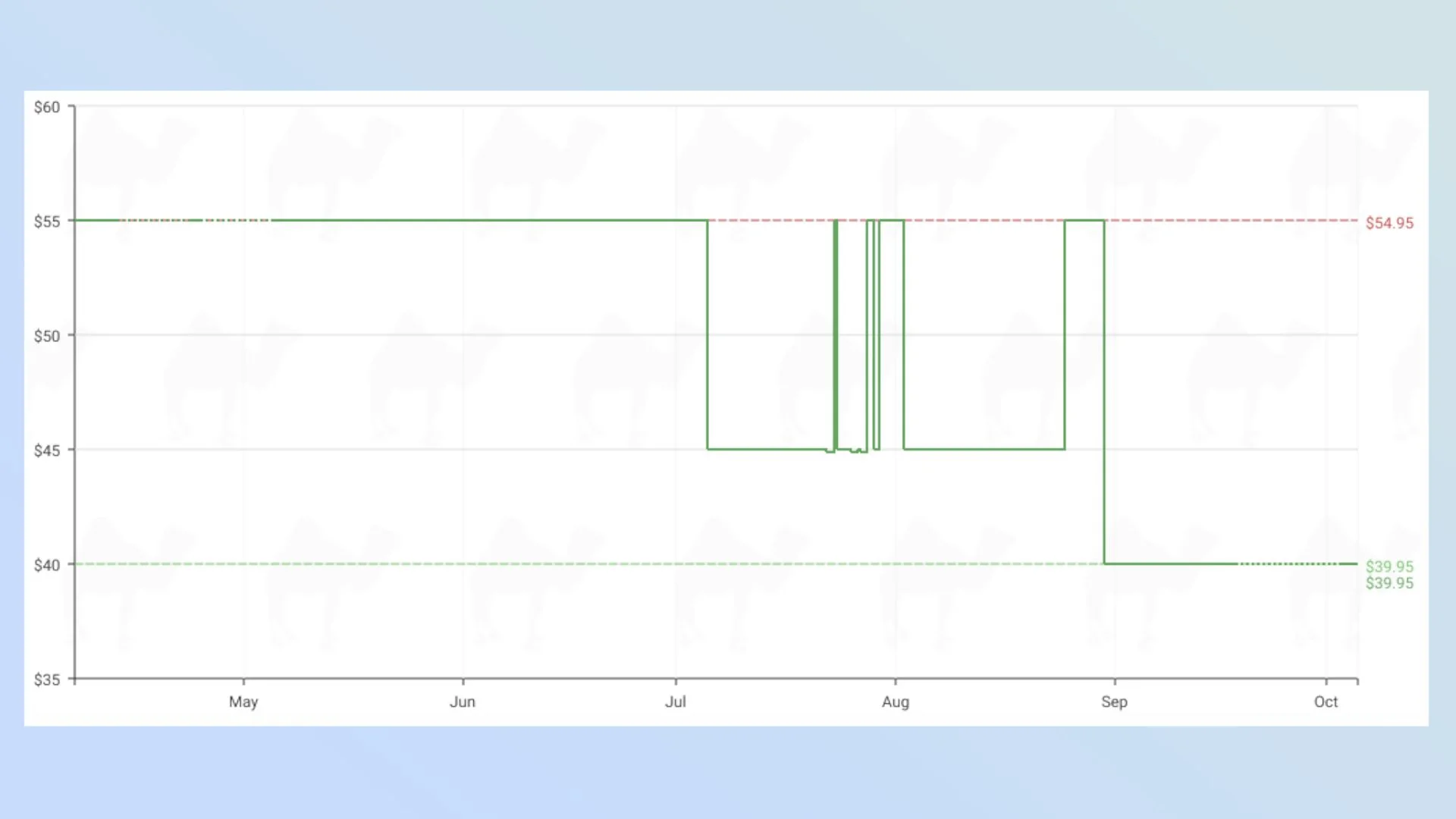Click the Sep month label
Viewport: 1456px width, 819px height.
[x=1115, y=702]
